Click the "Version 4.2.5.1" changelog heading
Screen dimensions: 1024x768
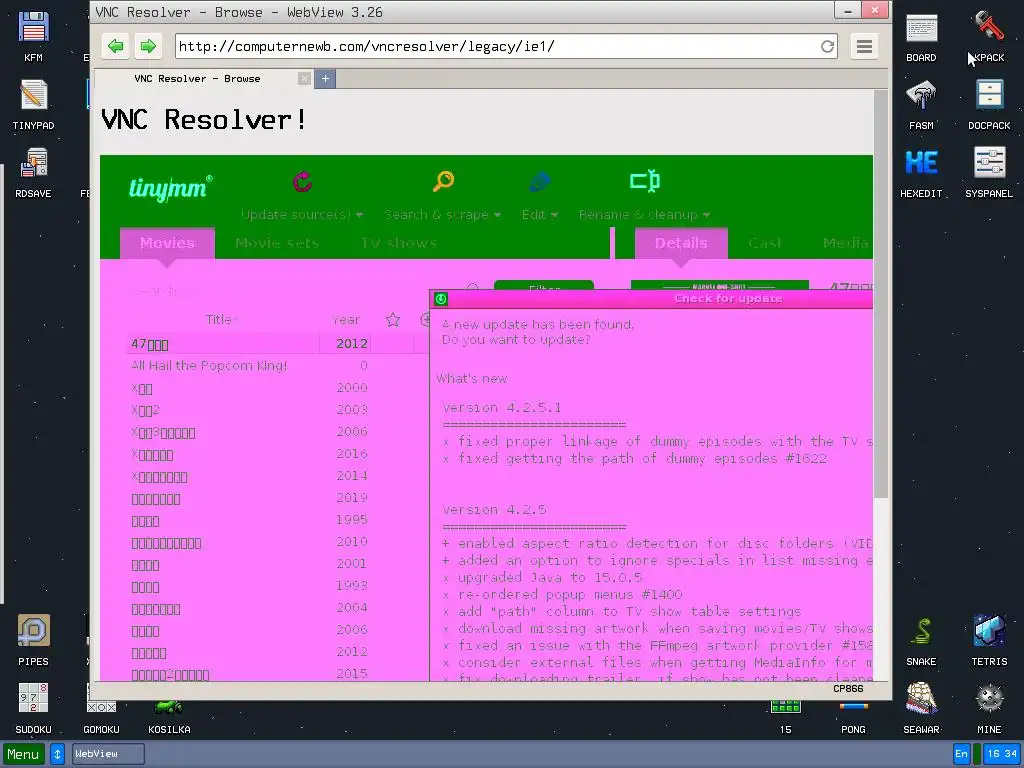pos(502,408)
